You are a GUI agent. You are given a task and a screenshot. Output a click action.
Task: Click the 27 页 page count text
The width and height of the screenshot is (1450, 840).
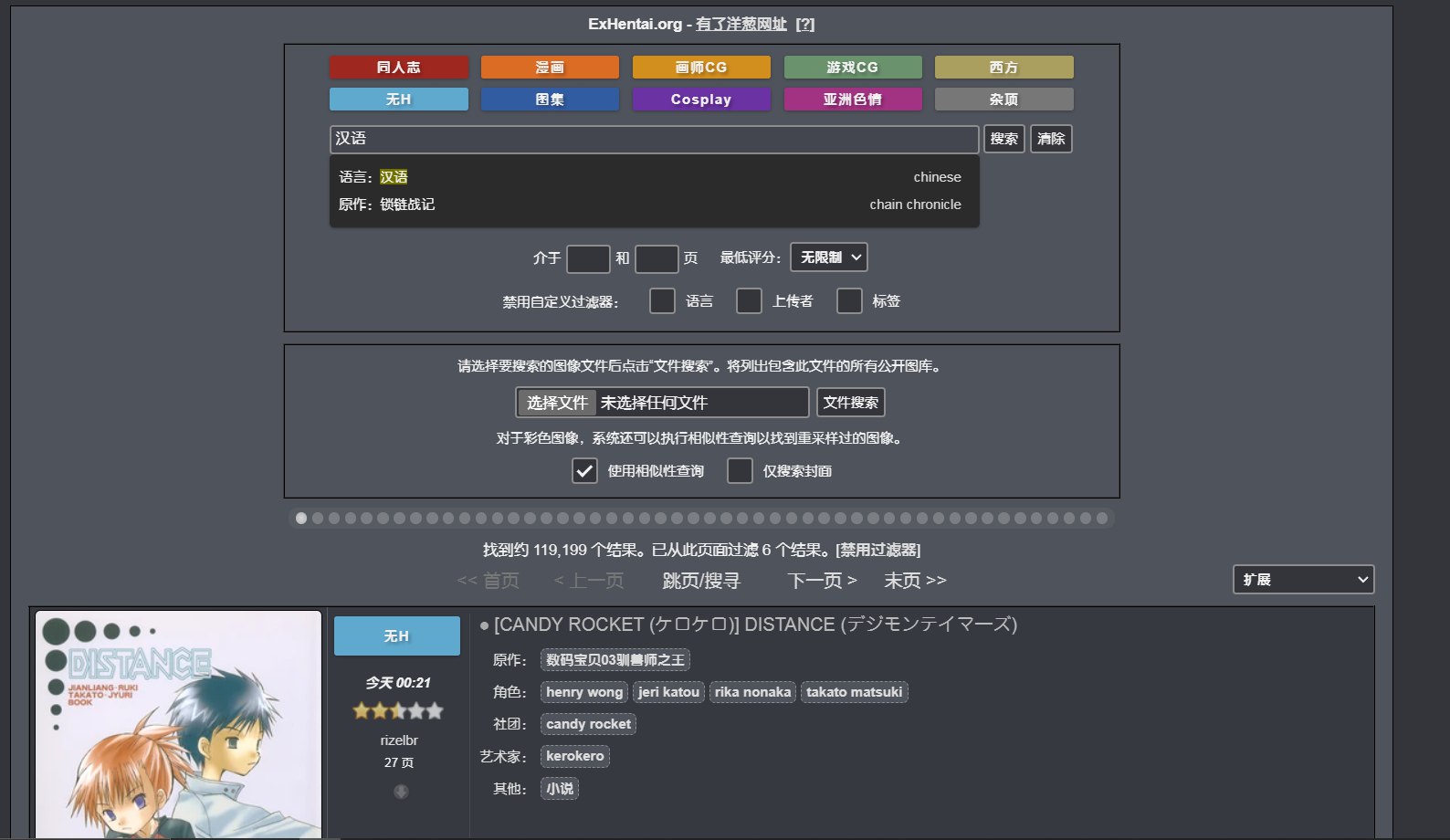click(399, 762)
